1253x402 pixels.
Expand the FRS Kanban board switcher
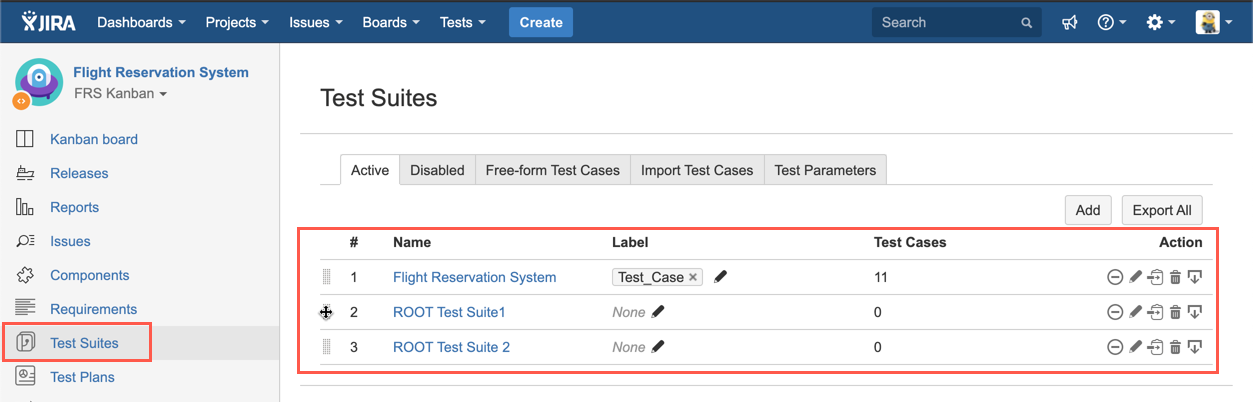pyautogui.click(x=120, y=94)
